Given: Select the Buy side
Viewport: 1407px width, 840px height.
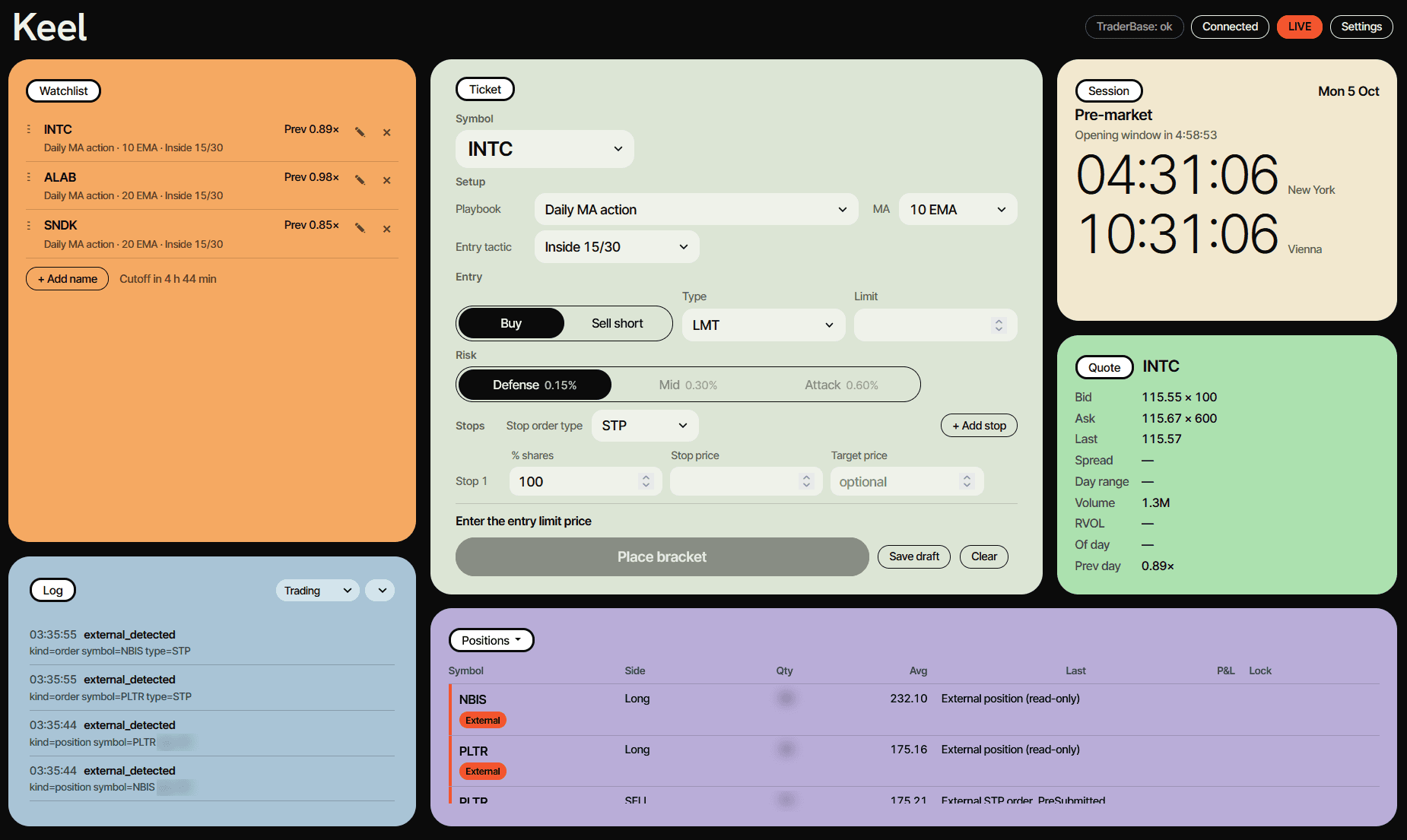Looking at the screenshot, I should (511, 323).
